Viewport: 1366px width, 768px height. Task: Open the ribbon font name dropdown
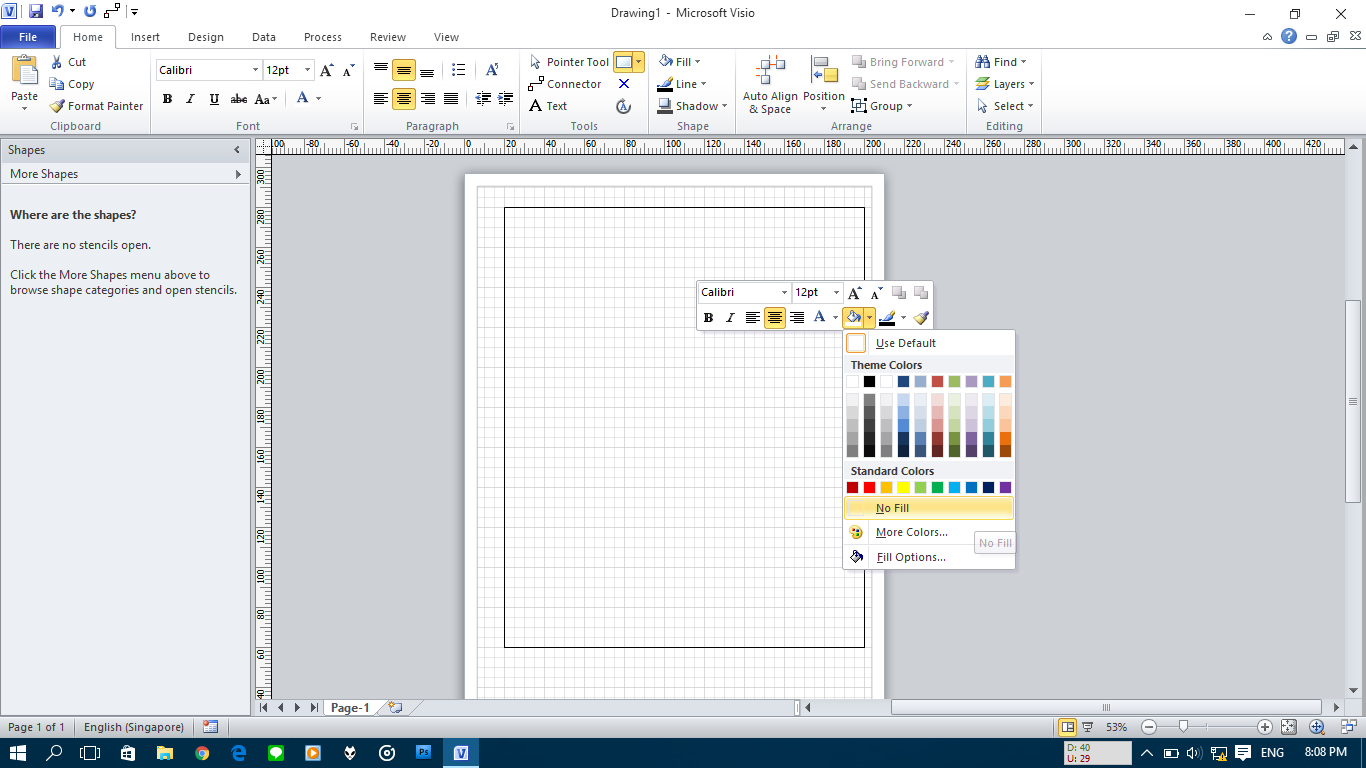pos(254,70)
